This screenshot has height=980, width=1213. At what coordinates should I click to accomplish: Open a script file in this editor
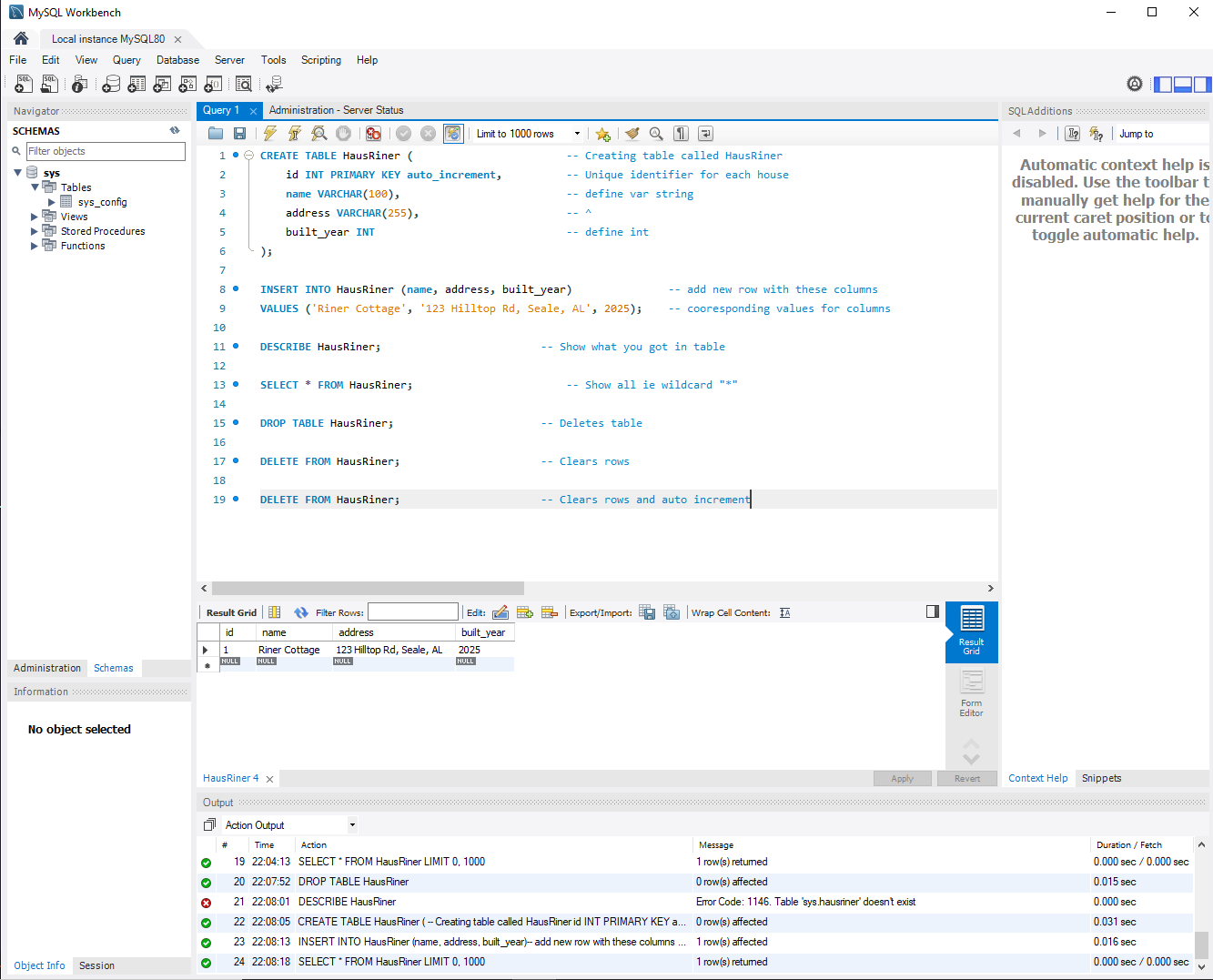(216, 134)
